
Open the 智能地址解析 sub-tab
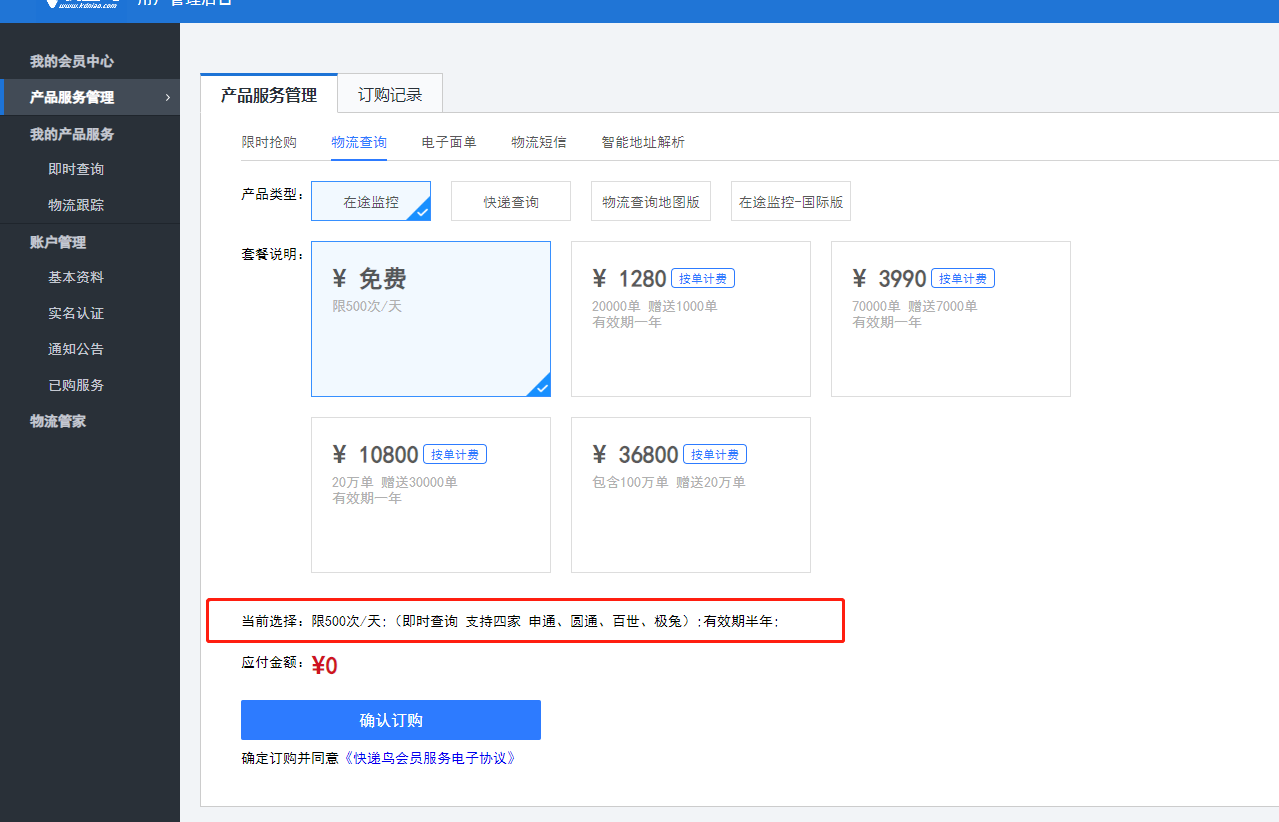(643, 142)
